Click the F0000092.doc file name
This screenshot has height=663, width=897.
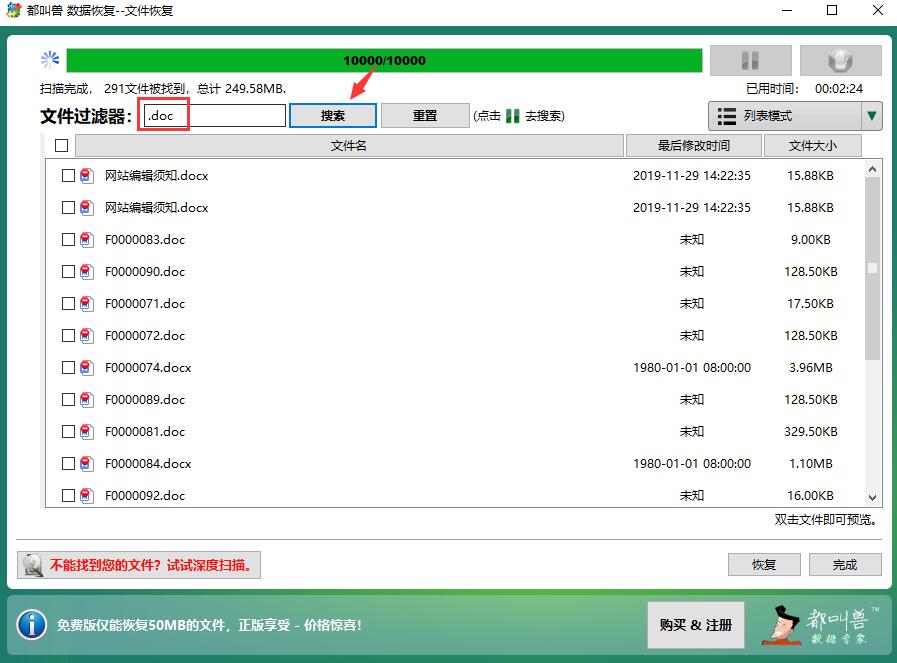pos(145,495)
